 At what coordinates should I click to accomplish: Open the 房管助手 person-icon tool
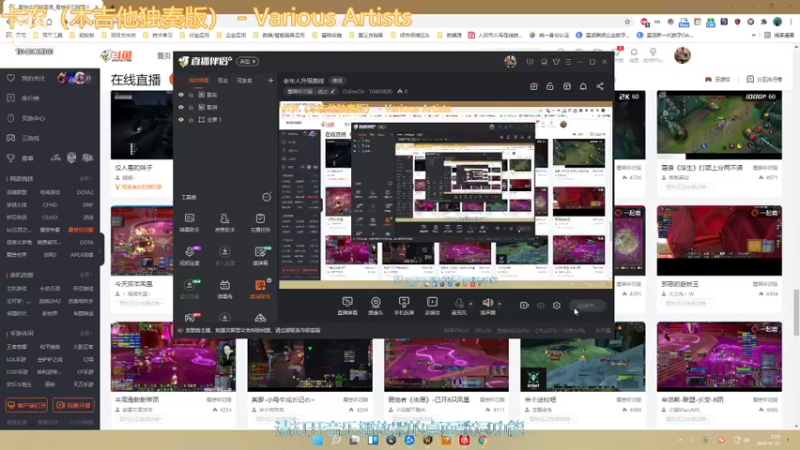click(224, 223)
